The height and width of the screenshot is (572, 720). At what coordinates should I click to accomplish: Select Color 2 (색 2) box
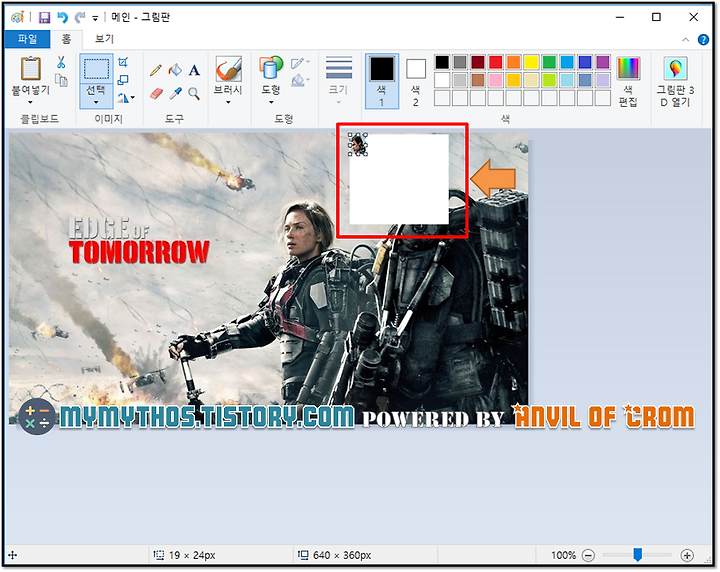[x=416, y=81]
